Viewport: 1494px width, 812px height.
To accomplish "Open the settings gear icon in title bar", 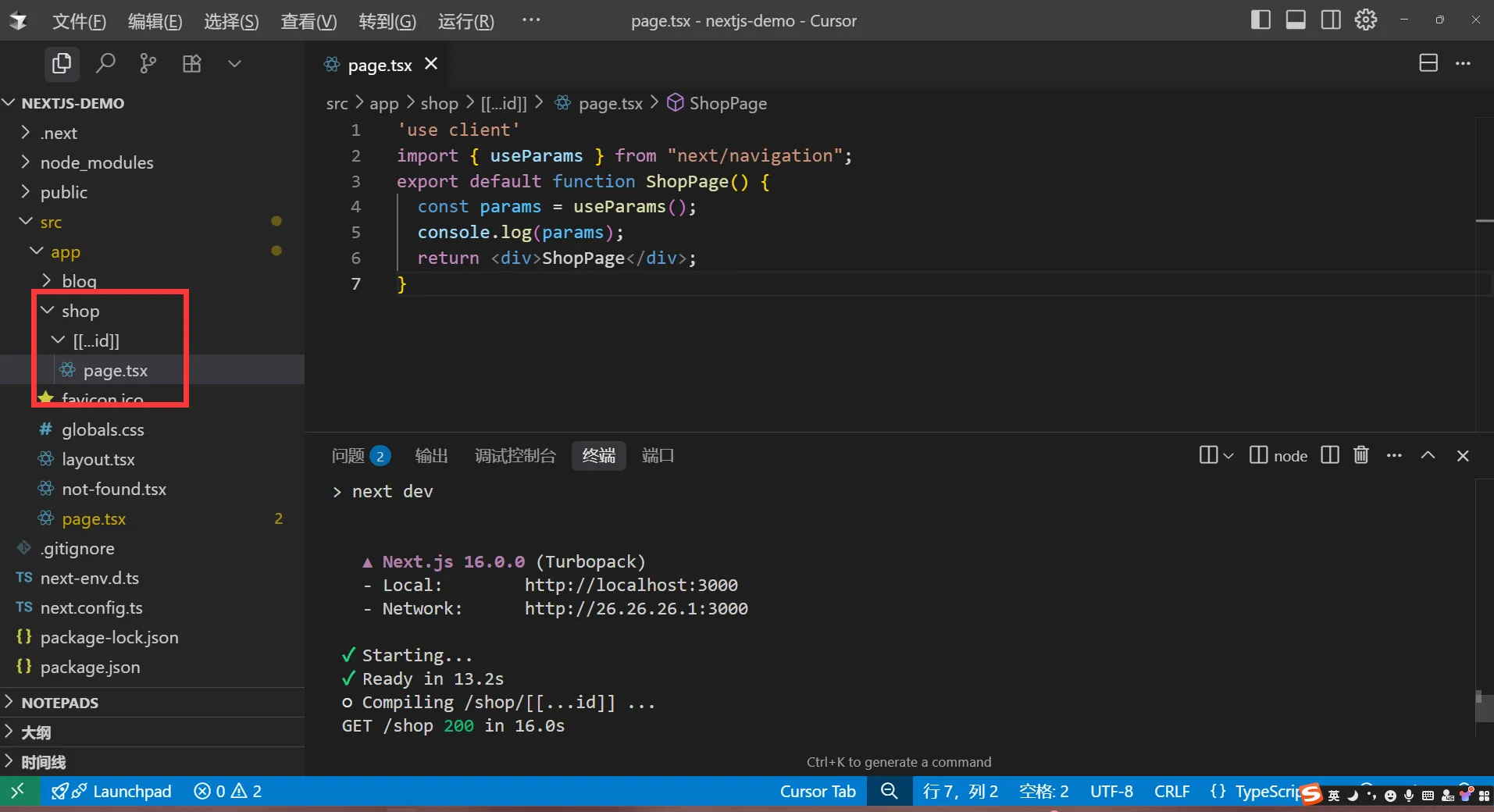I will tap(1365, 20).
